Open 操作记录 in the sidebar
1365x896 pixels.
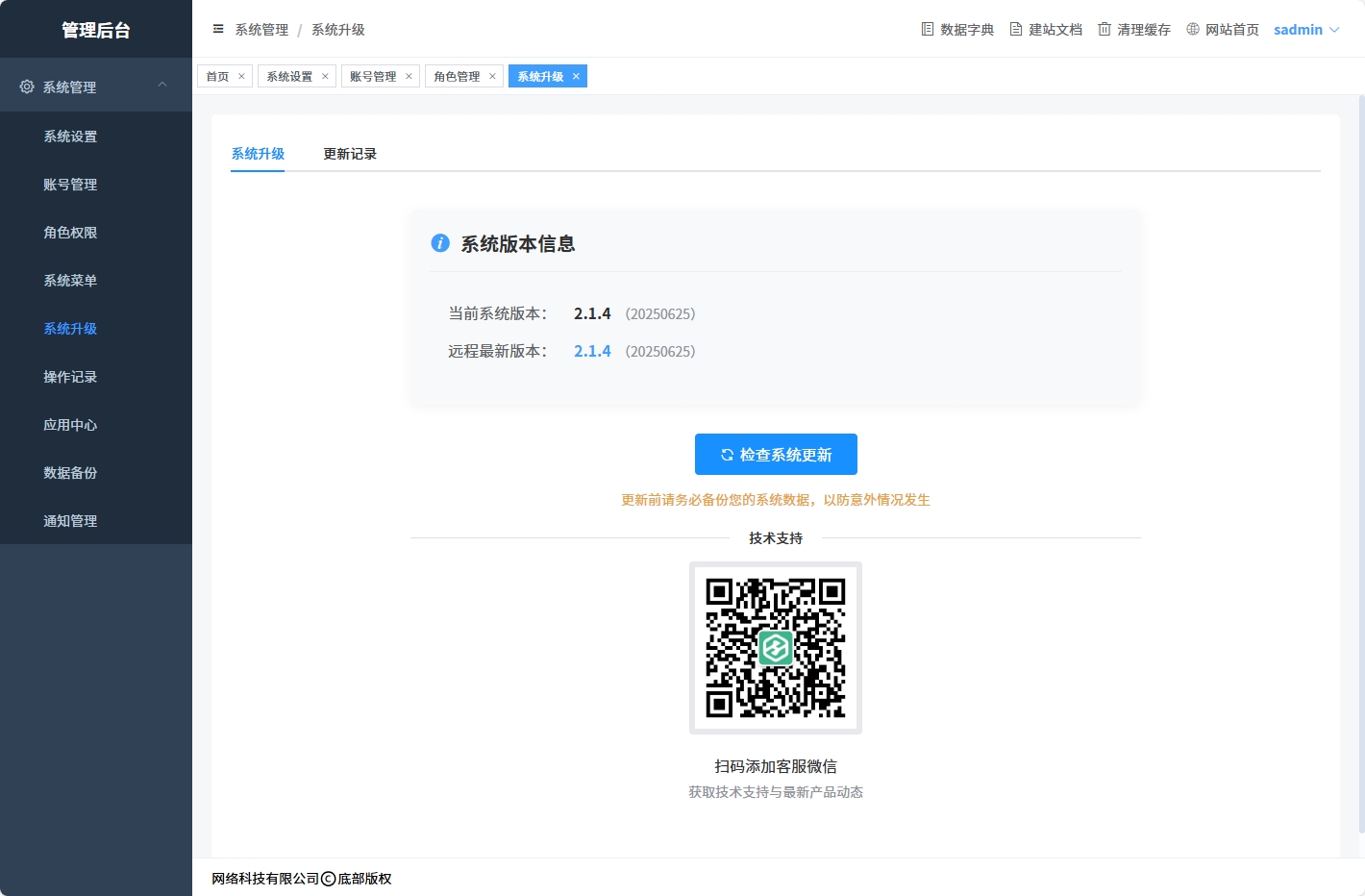[96, 377]
